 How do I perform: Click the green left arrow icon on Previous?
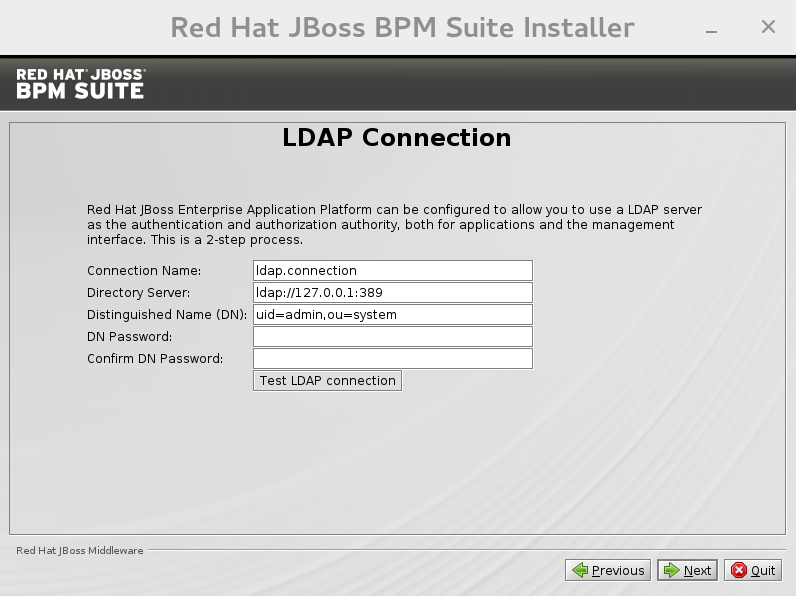579,570
